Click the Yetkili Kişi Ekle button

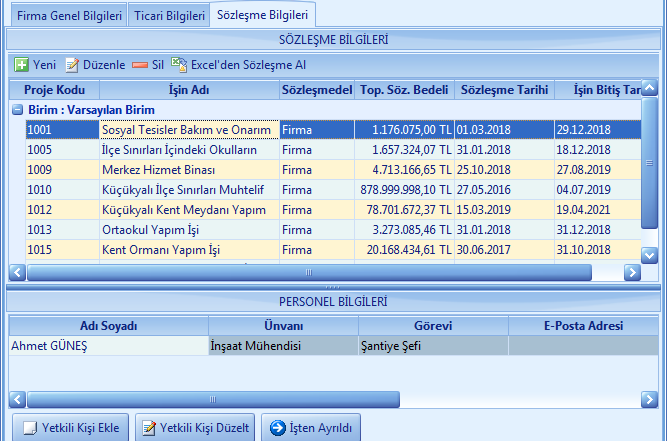click(71, 428)
